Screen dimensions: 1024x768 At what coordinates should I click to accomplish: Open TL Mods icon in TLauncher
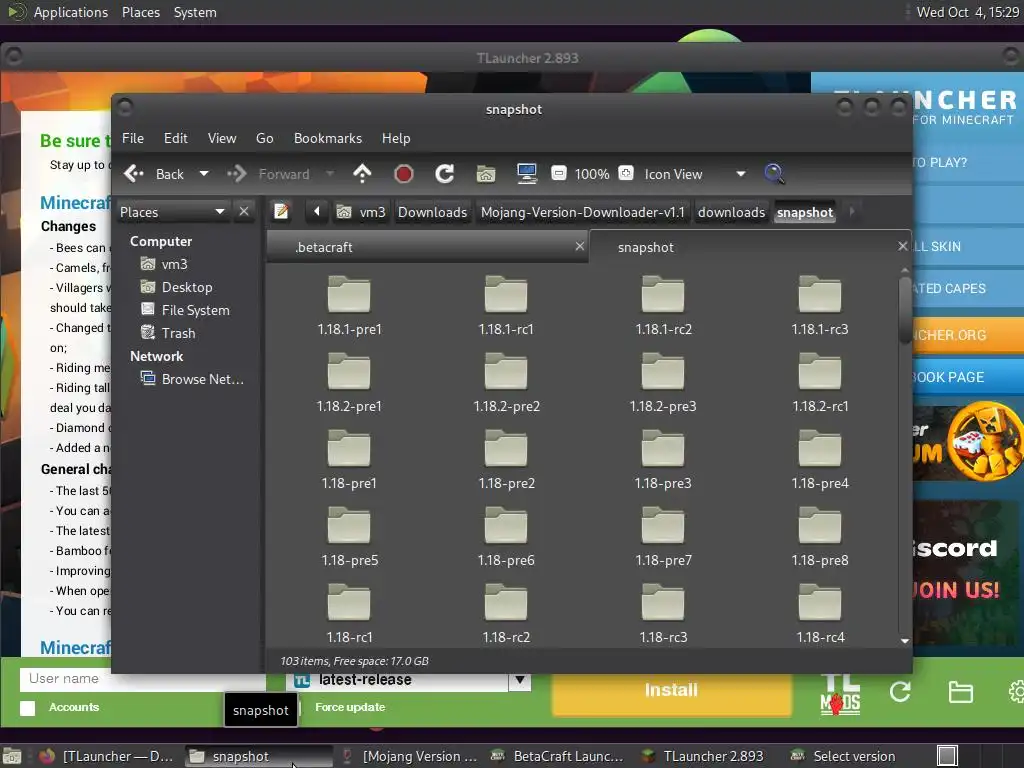click(840, 694)
